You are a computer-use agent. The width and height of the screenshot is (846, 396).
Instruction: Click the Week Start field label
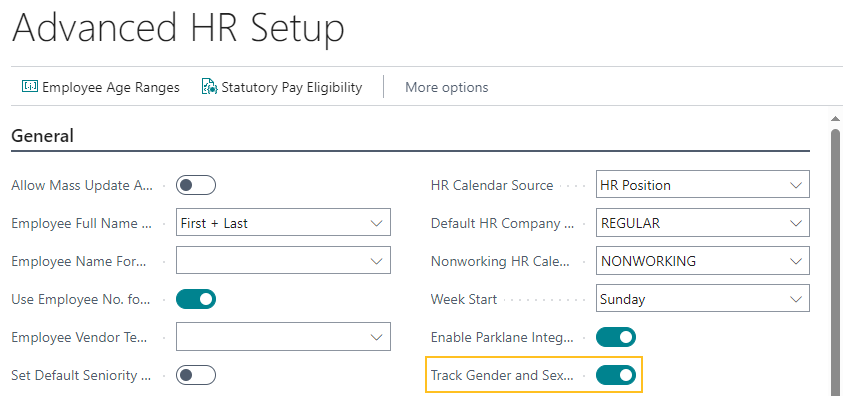[463, 299]
